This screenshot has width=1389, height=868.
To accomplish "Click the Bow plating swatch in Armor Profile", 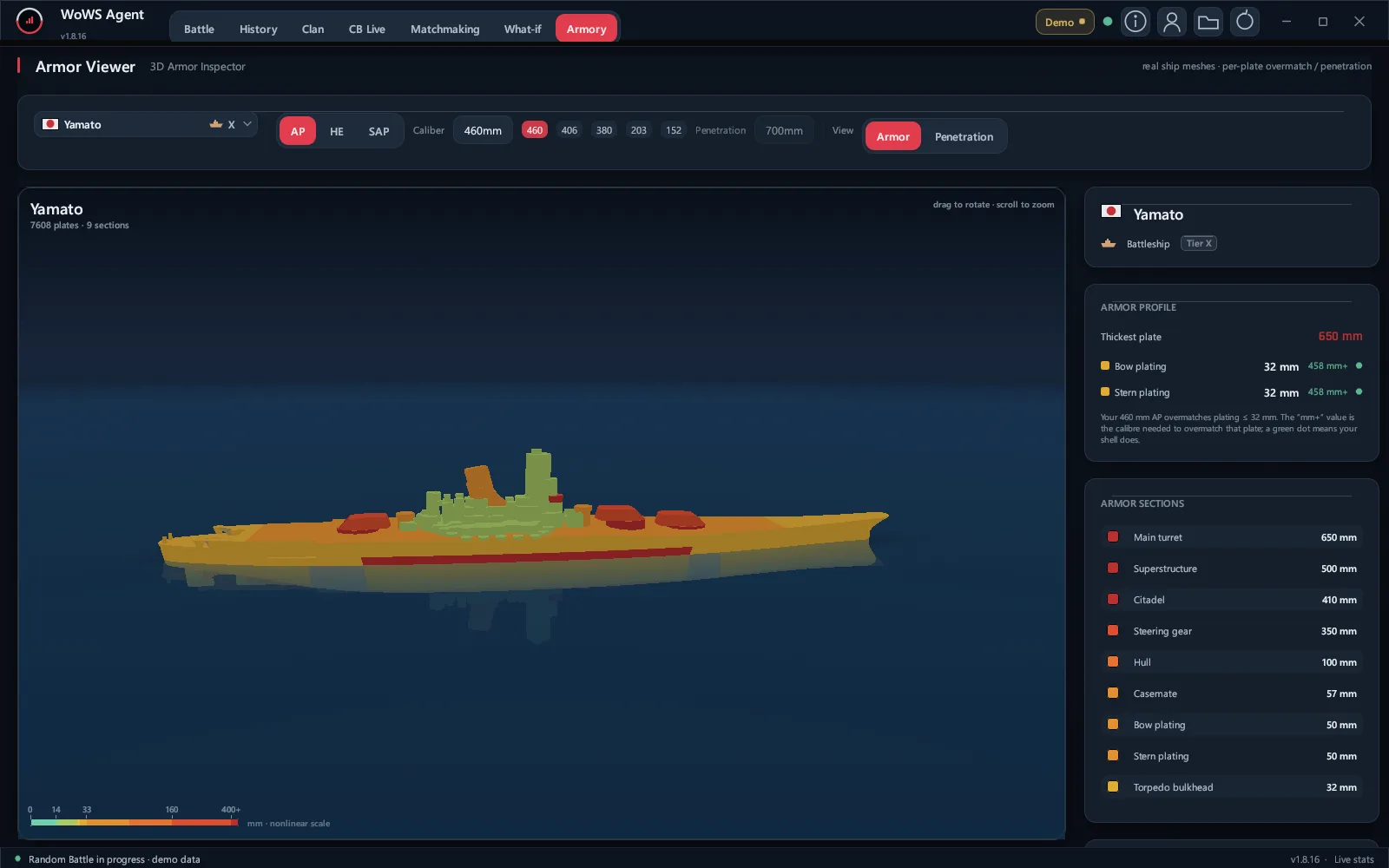I will (x=1105, y=365).
